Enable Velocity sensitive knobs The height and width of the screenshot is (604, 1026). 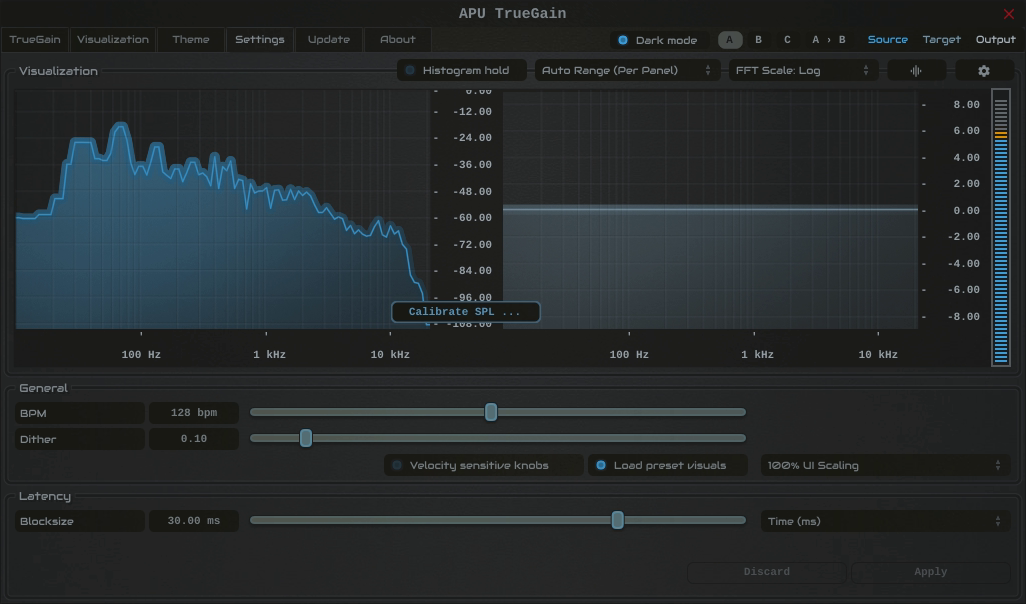(x=483, y=465)
